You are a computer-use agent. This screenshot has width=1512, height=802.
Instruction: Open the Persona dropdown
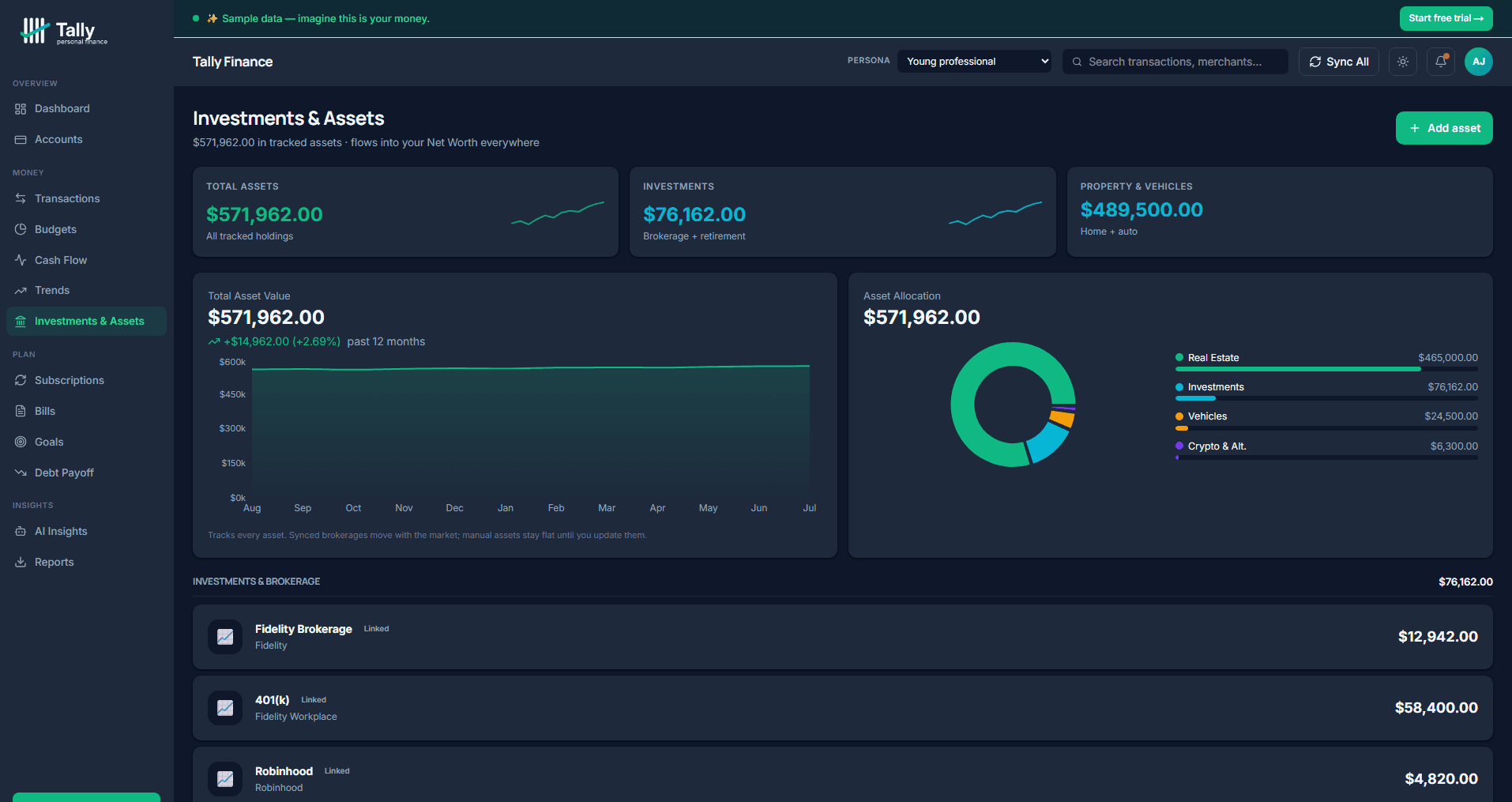(x=974, y=61)
